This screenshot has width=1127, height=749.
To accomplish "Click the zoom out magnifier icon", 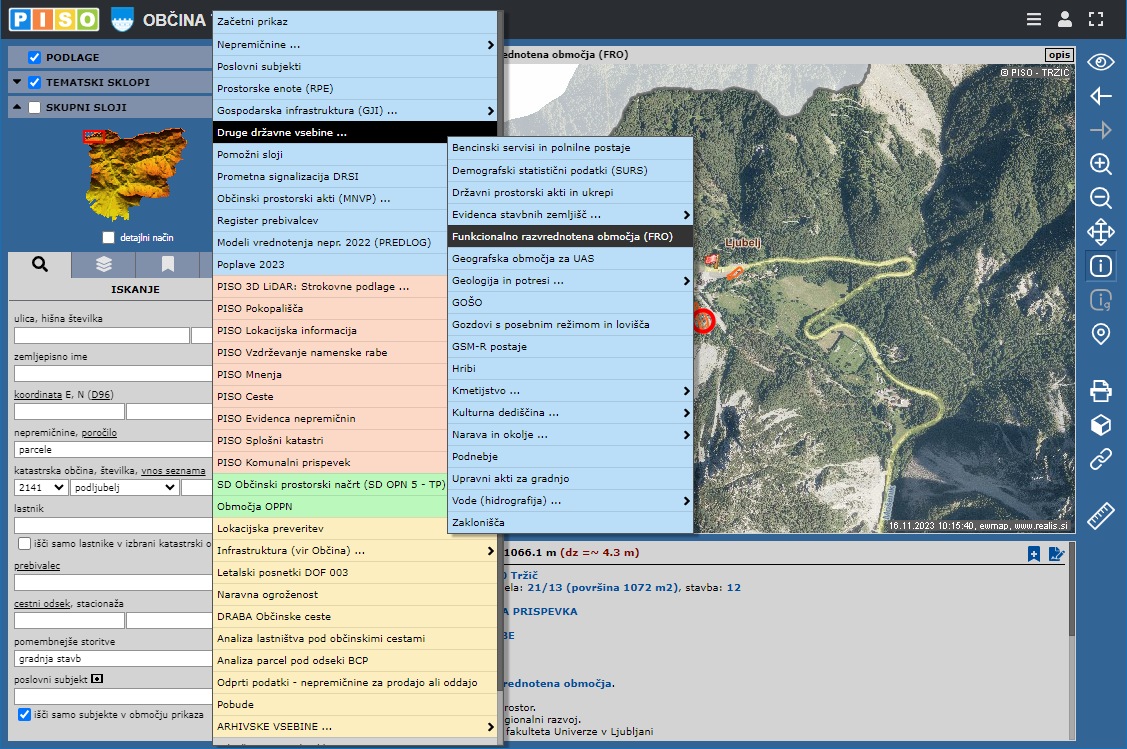I will [x=1101, y=198].
